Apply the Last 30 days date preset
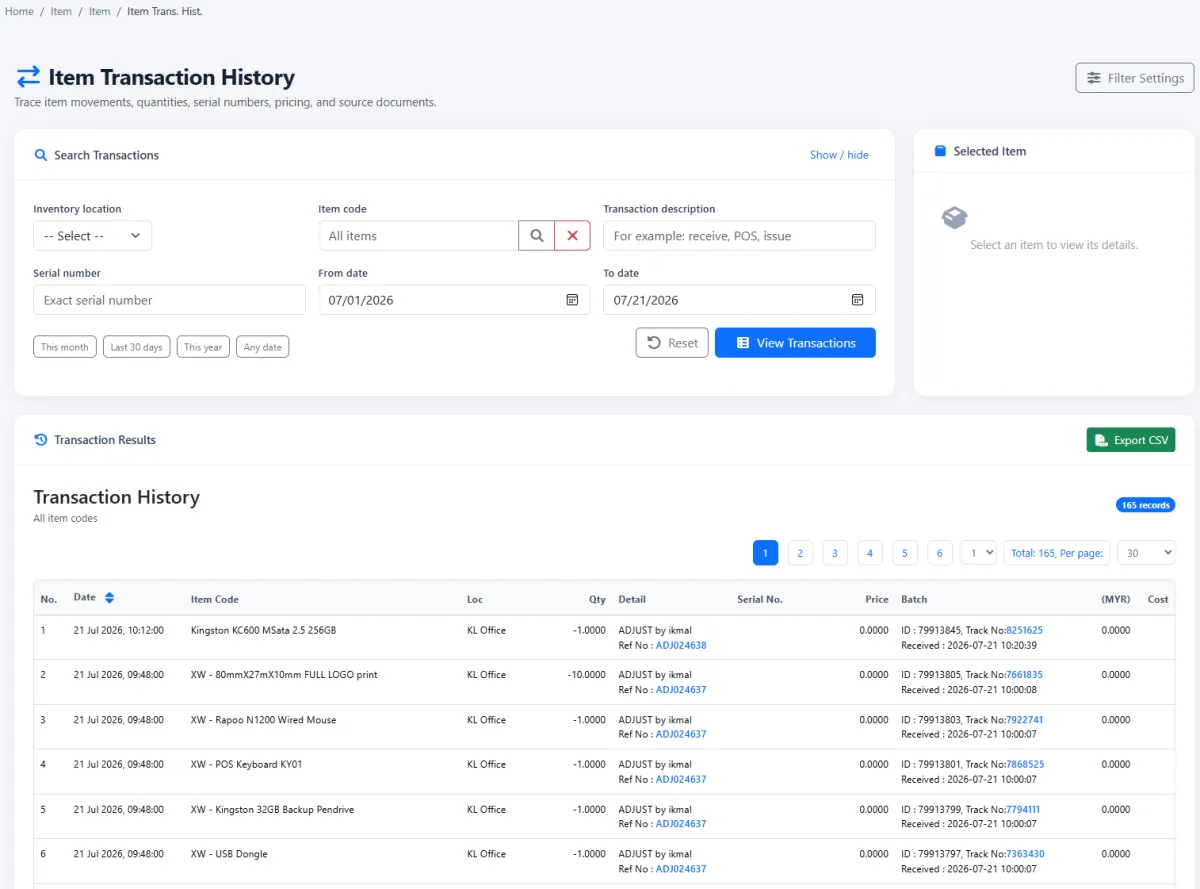Image resolution: width=1200 pixels, height=889 pixels. tap(136, 347)
